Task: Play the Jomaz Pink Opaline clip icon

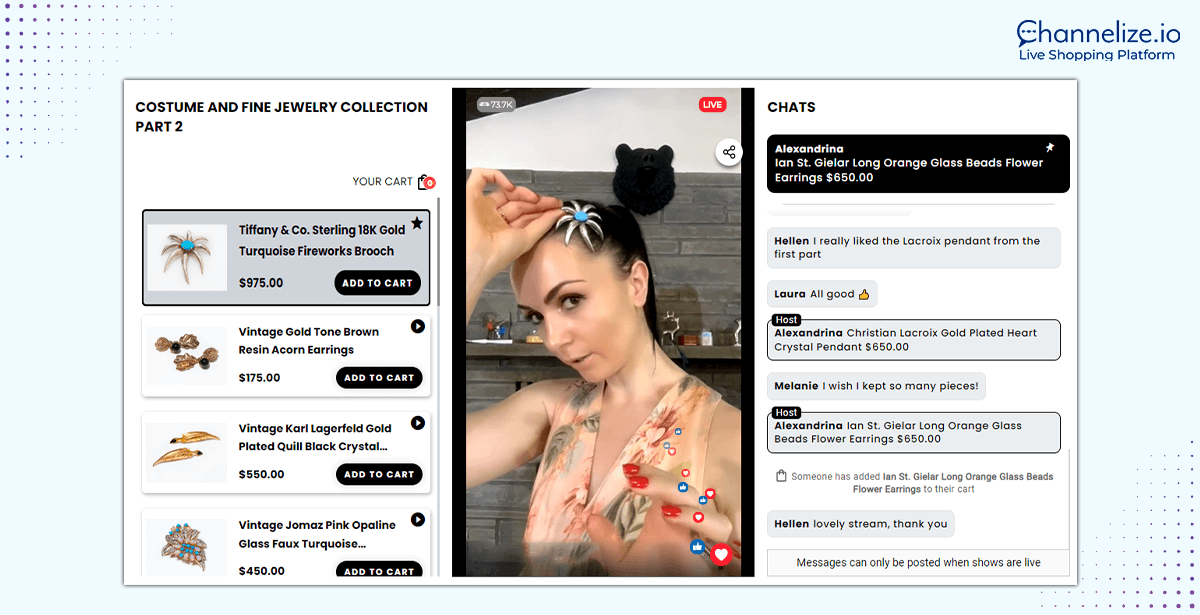Action: (x=418, y=520)
